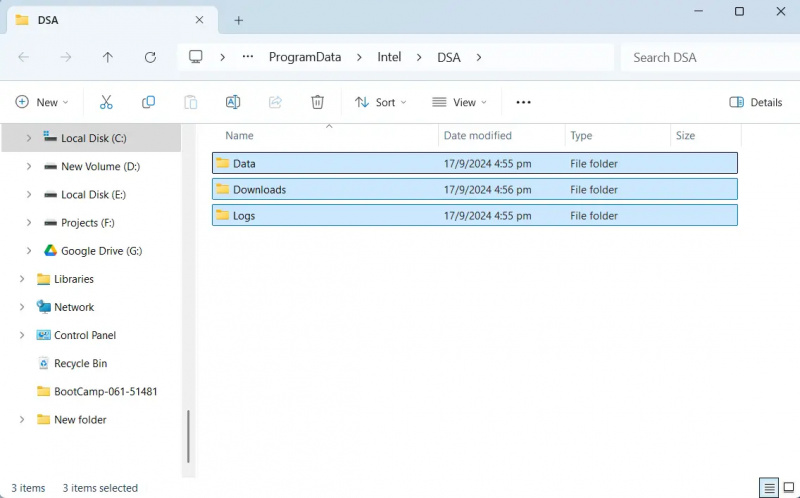Click Data row date modified cell
Viewport: 800px width, 498px height.
pyautogui.click(x=487, y=163)
